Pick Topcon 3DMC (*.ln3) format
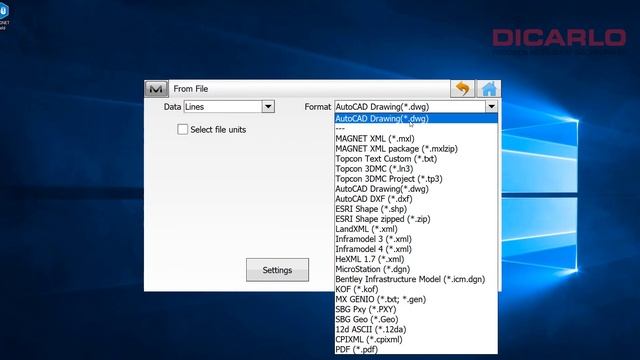The height and width of the screenshot is (360, 640). click(416, 169)
